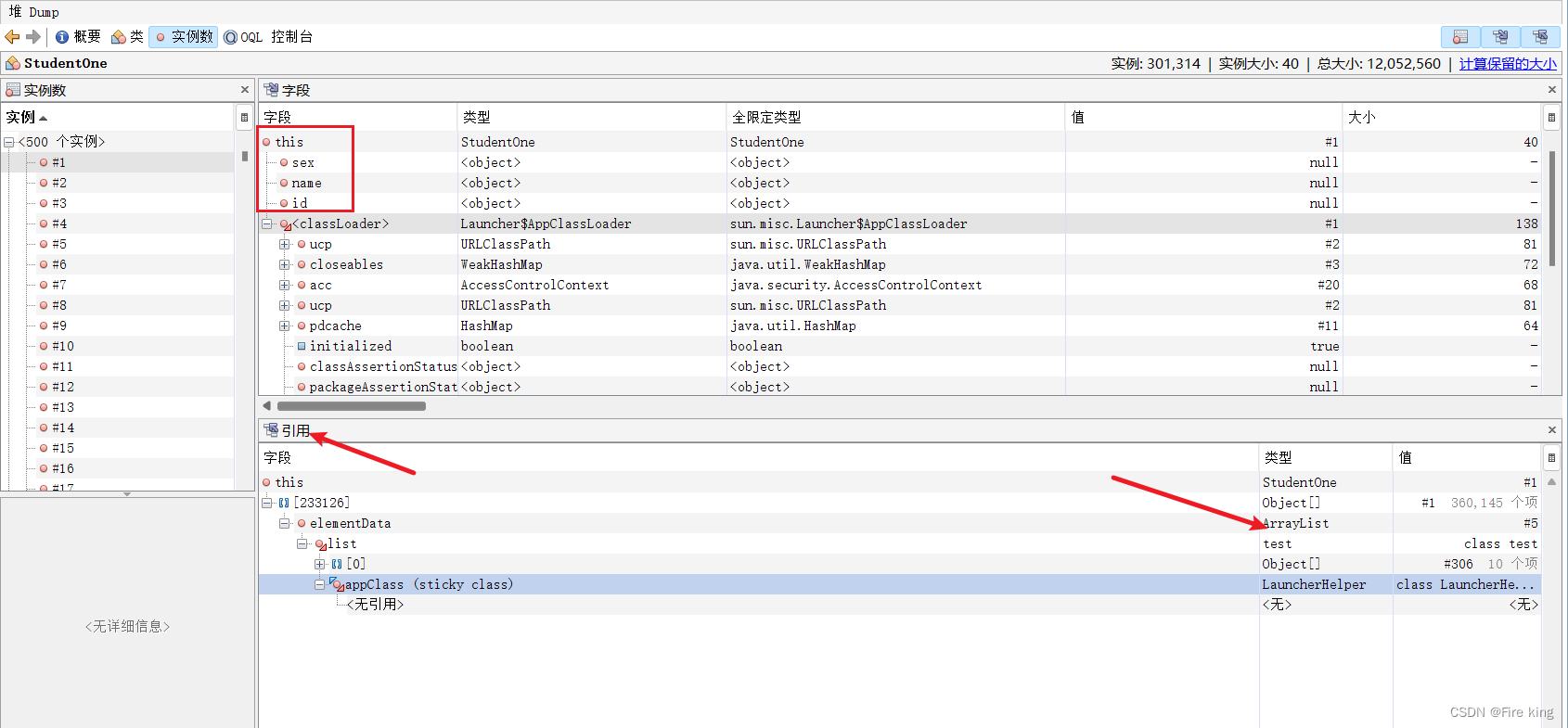This screenshot has width=1568, height=728.
Task: Select instance #16 in the tree
Action: tap(63, 468)
